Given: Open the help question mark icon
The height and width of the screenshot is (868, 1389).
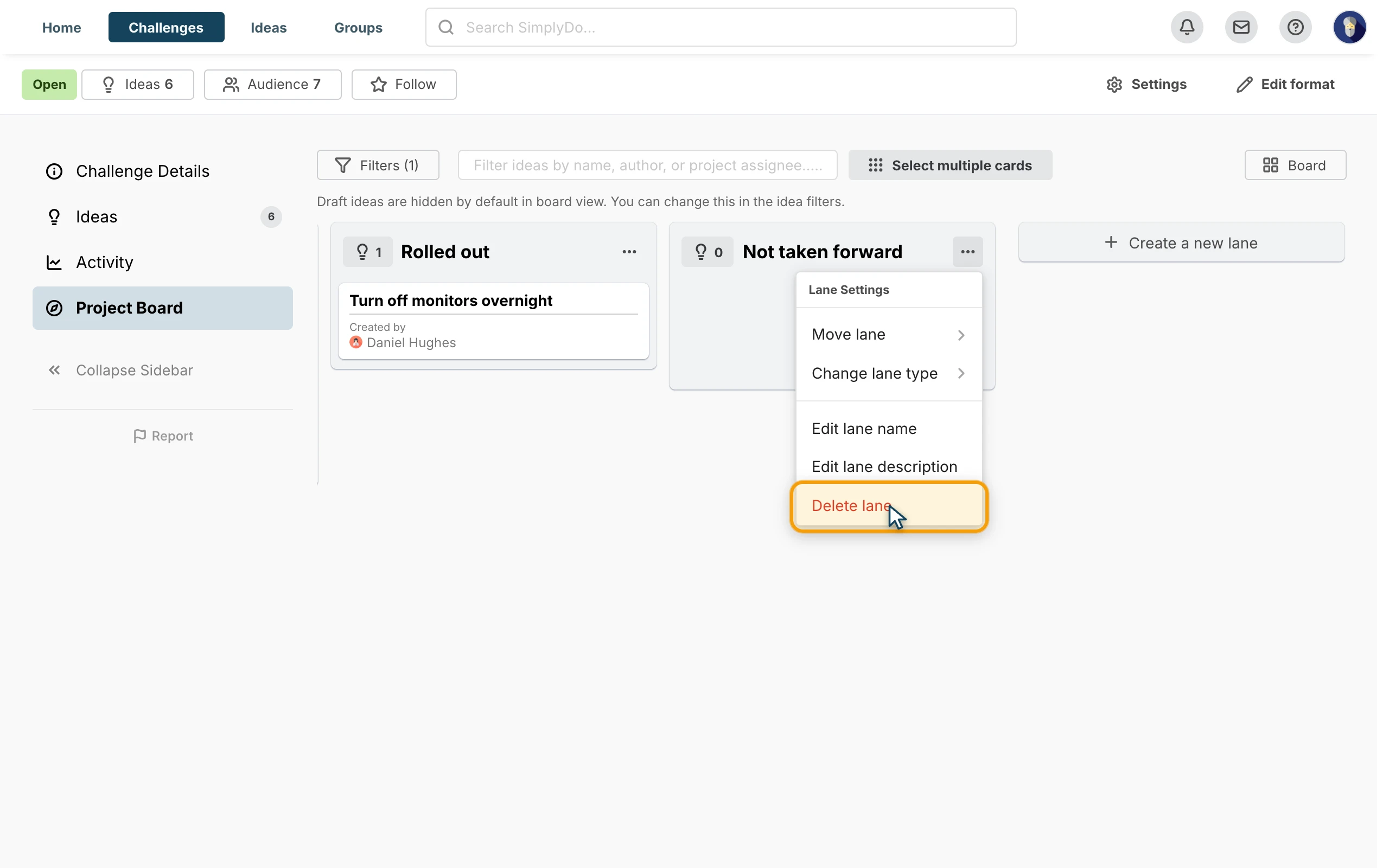Looking at the screenshot, I should point(1296,27).
